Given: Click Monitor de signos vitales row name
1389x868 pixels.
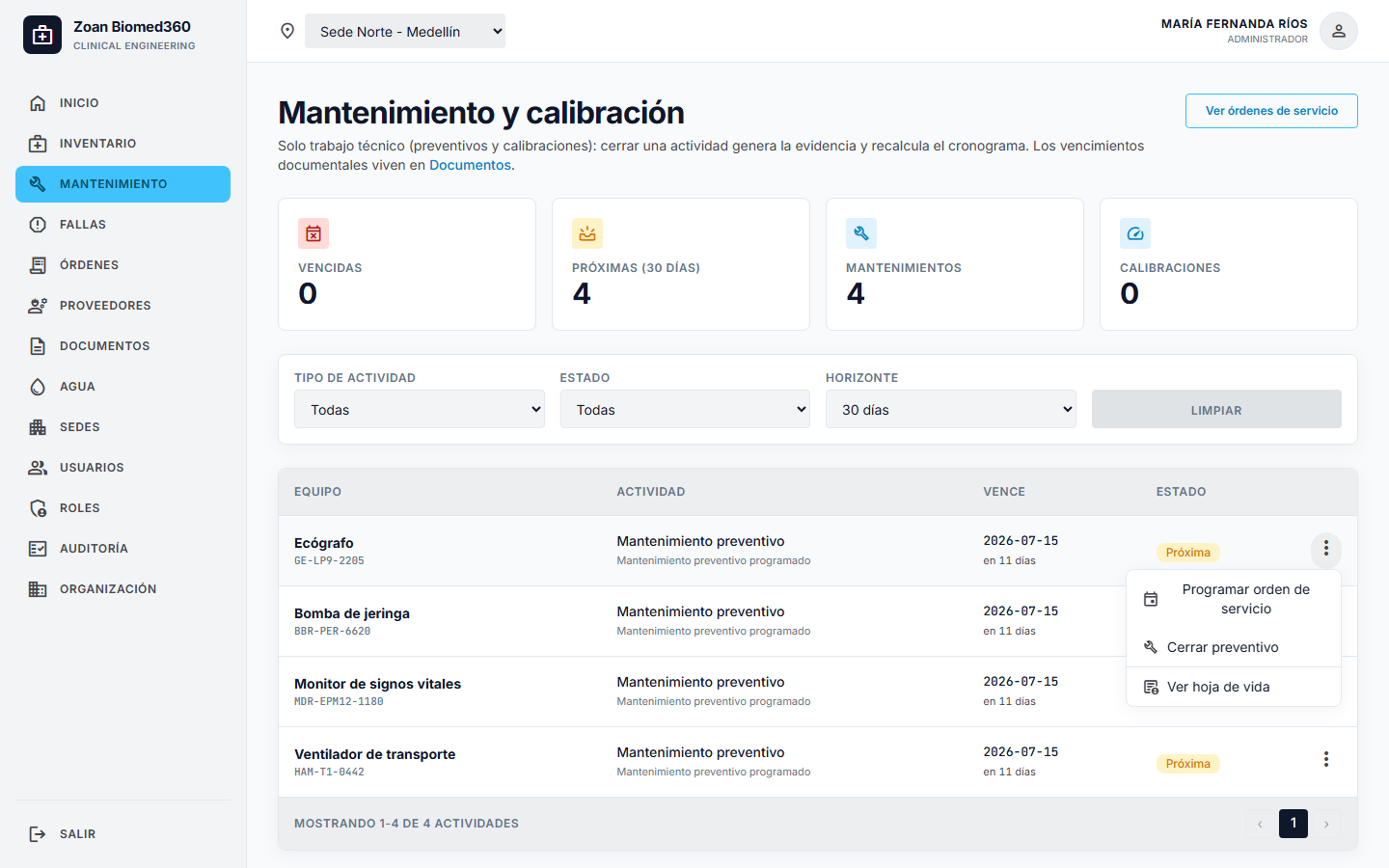Looking at the screenshot, I should point(377,684).
